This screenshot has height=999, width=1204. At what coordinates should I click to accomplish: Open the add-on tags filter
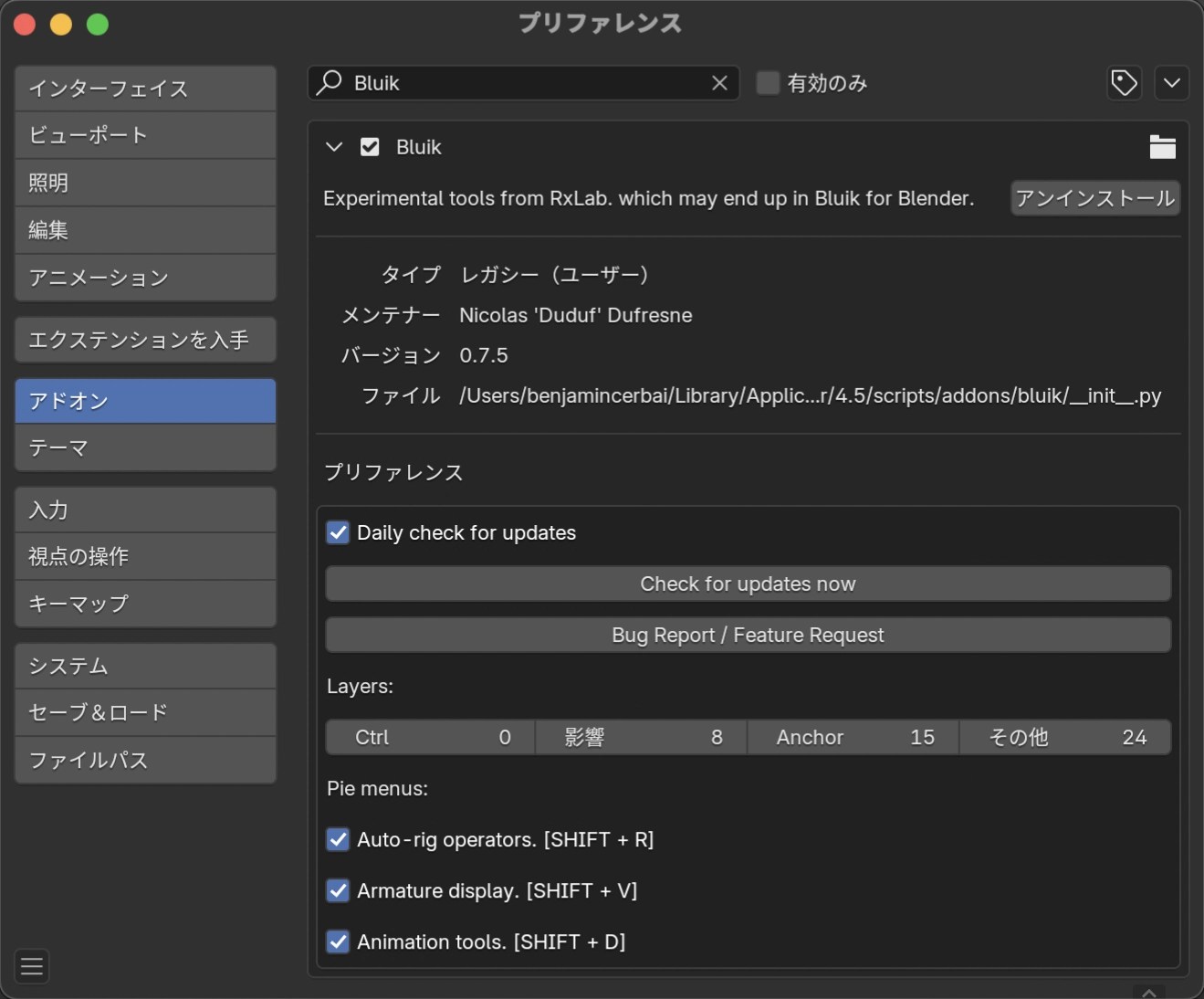coord(1124,83)
